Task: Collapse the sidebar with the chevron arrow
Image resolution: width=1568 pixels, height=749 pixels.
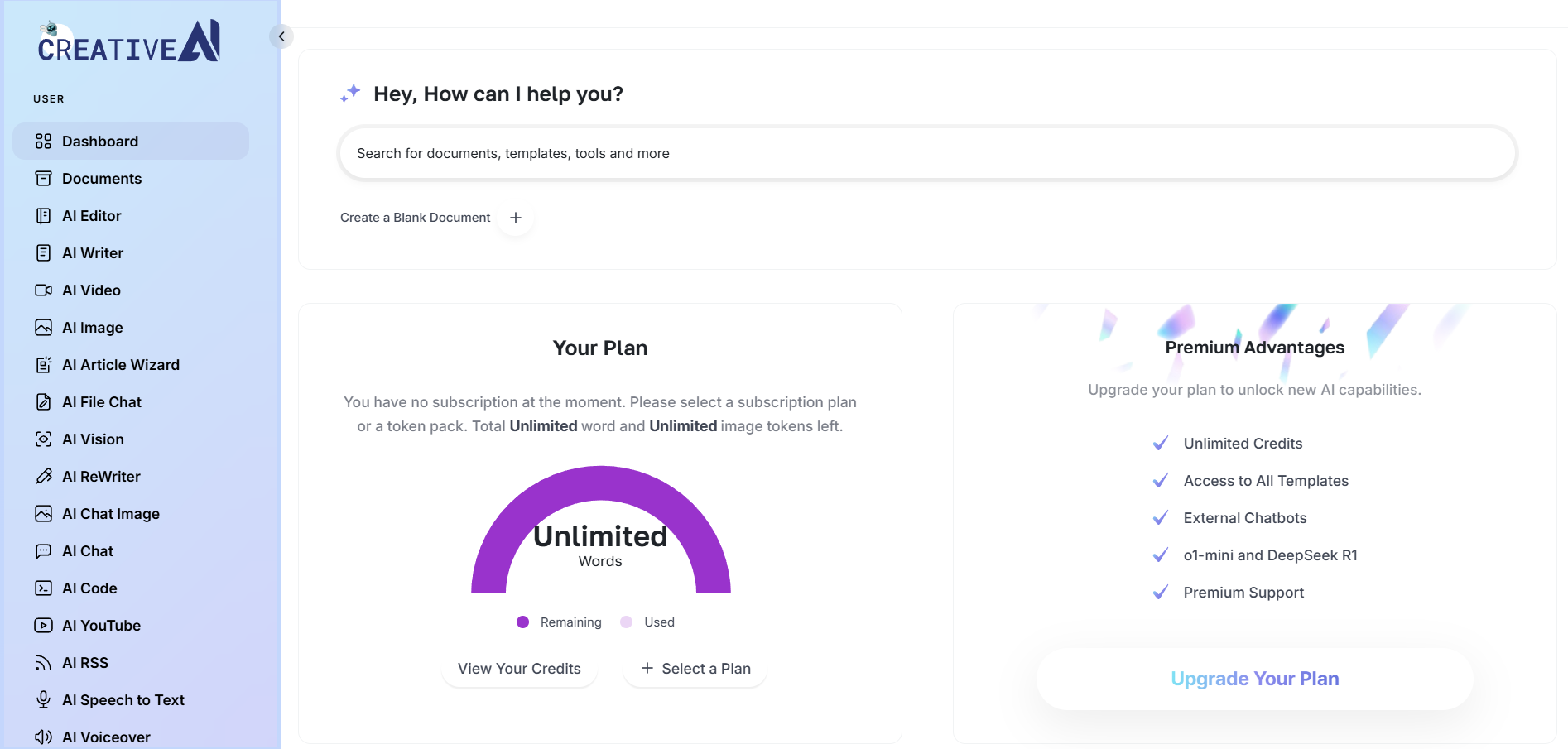Action: pyautogui.click(x=281, y=36)
